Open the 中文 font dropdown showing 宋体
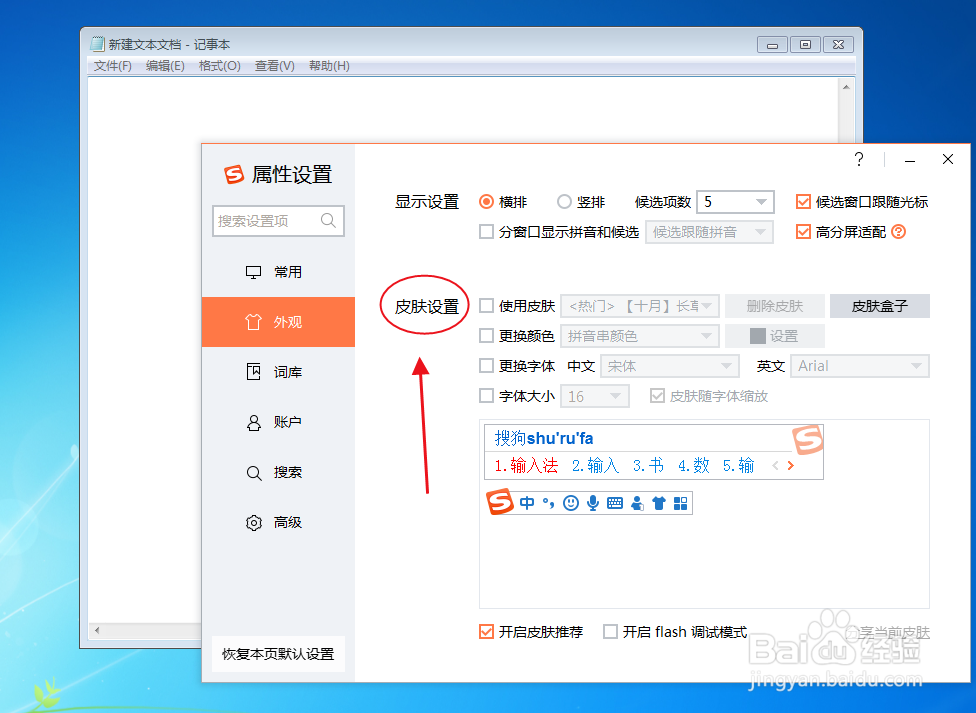 [x=670, y=366]
